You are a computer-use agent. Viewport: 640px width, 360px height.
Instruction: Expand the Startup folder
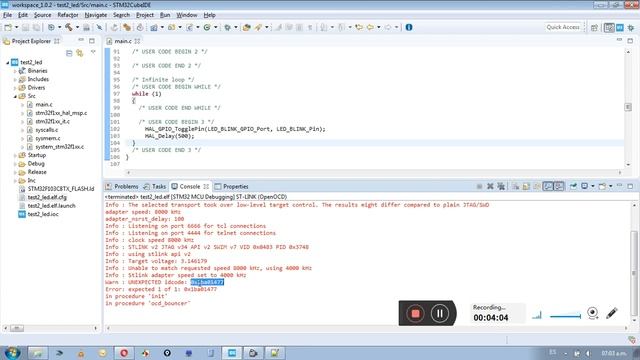tap(15, 155)
